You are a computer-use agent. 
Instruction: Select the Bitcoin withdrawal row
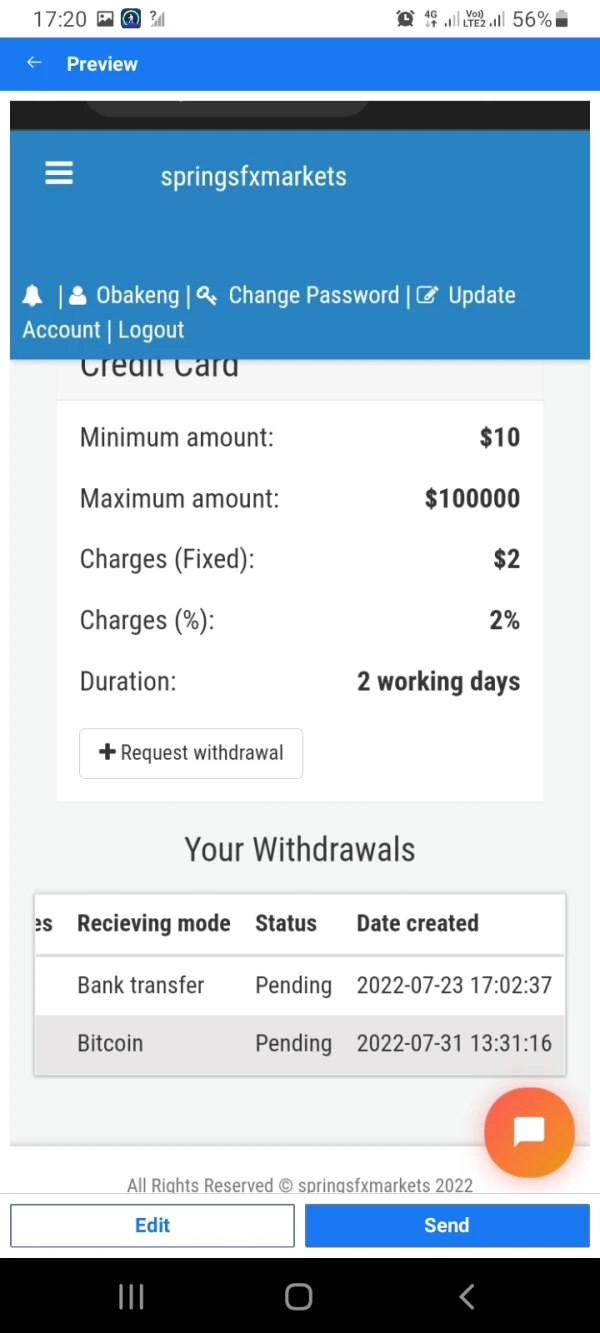click(x=300, y=1044)
